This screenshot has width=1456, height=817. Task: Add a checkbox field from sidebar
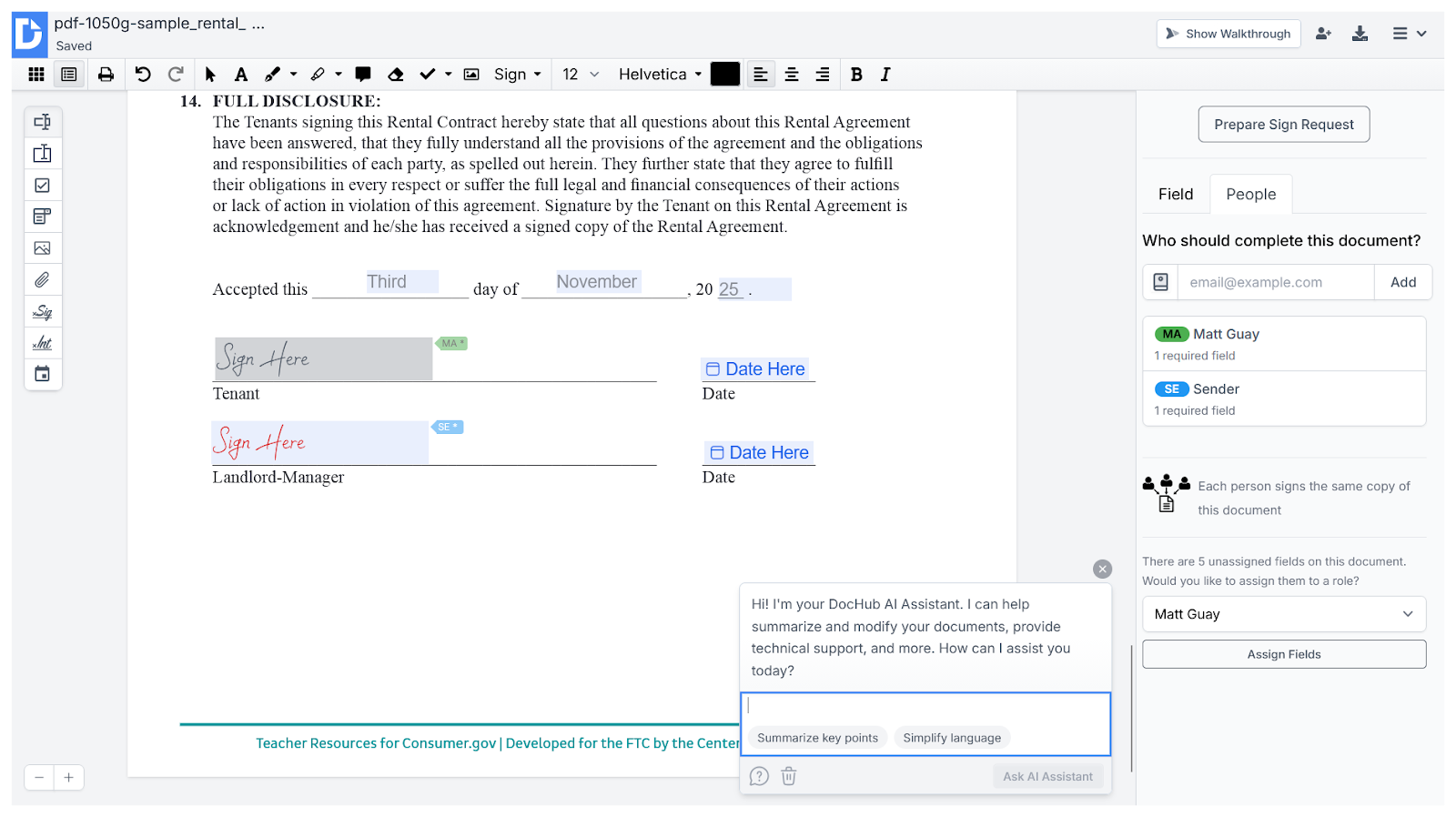[43, 186]
